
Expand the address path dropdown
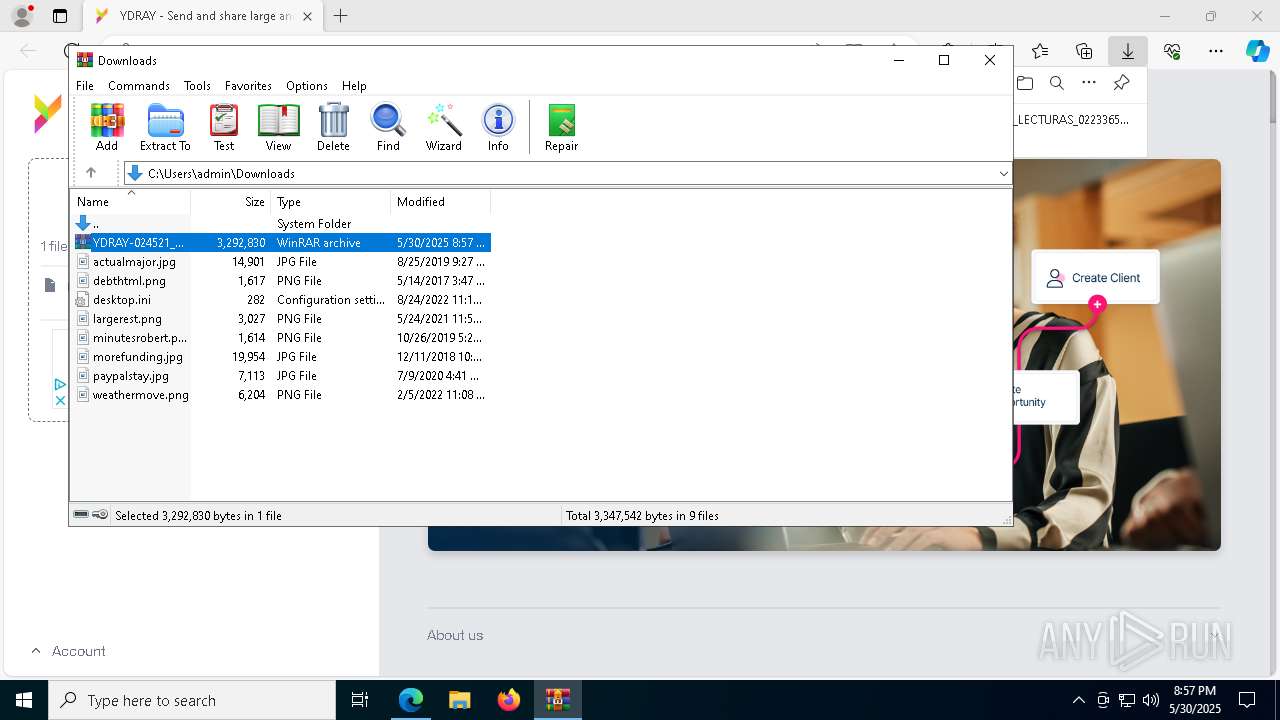coord(1003,174)
